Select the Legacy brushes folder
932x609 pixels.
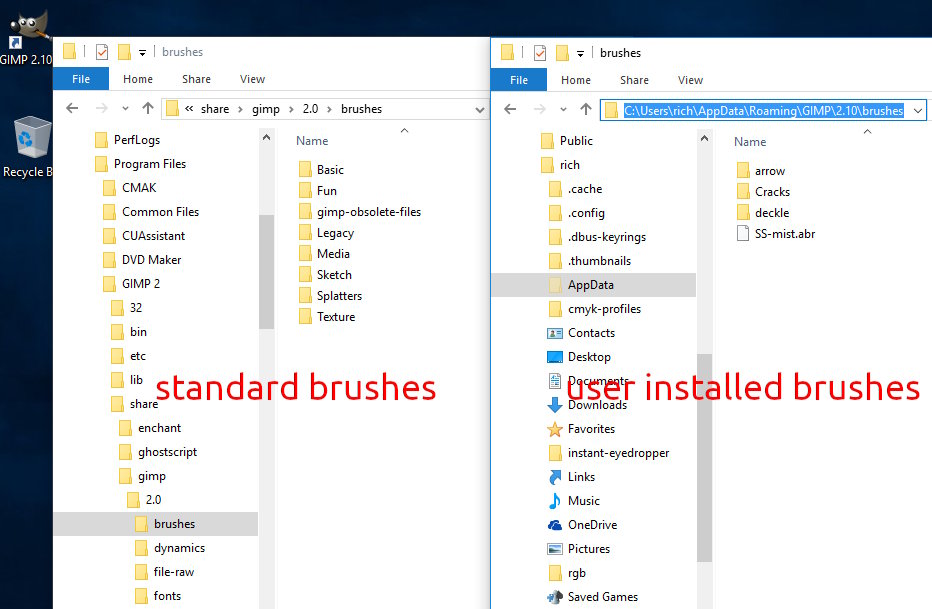(326, 233)
